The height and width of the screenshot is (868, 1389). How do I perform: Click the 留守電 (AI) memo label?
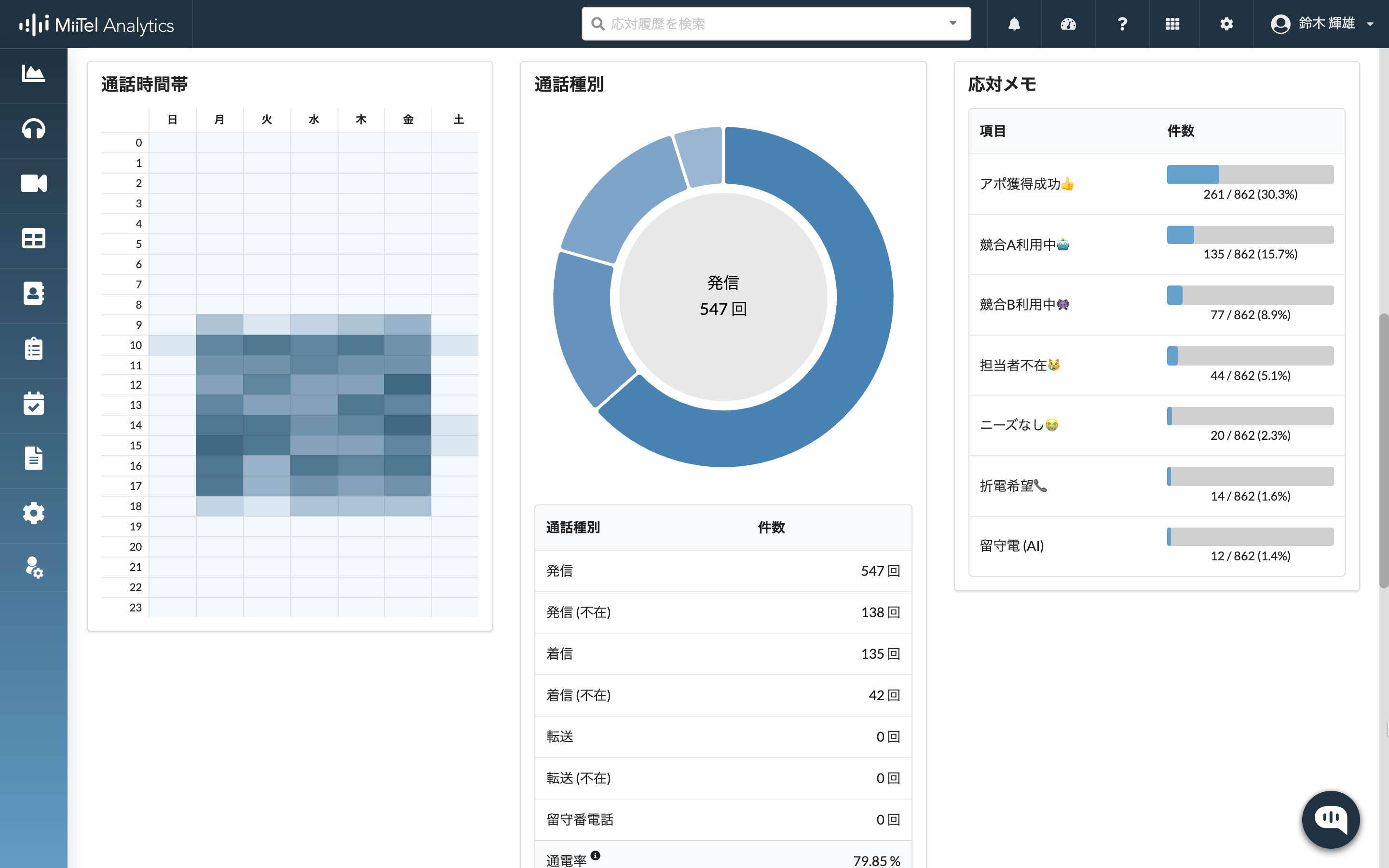click(1011, 545)
